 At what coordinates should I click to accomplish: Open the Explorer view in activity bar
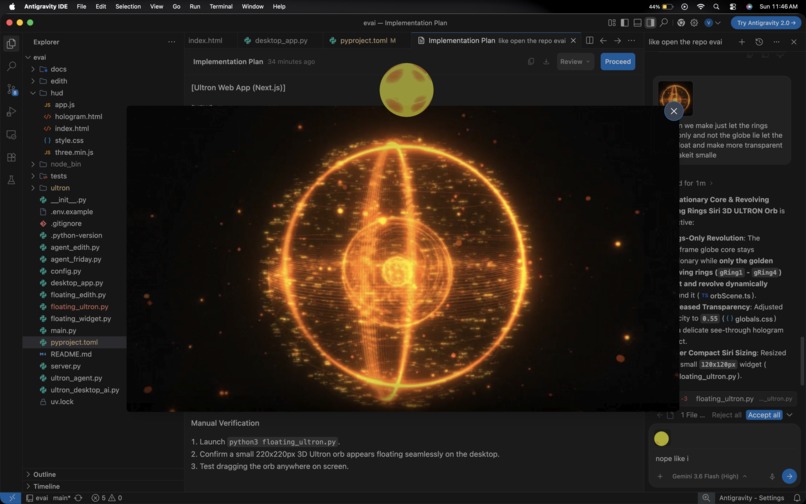(11, 44)
